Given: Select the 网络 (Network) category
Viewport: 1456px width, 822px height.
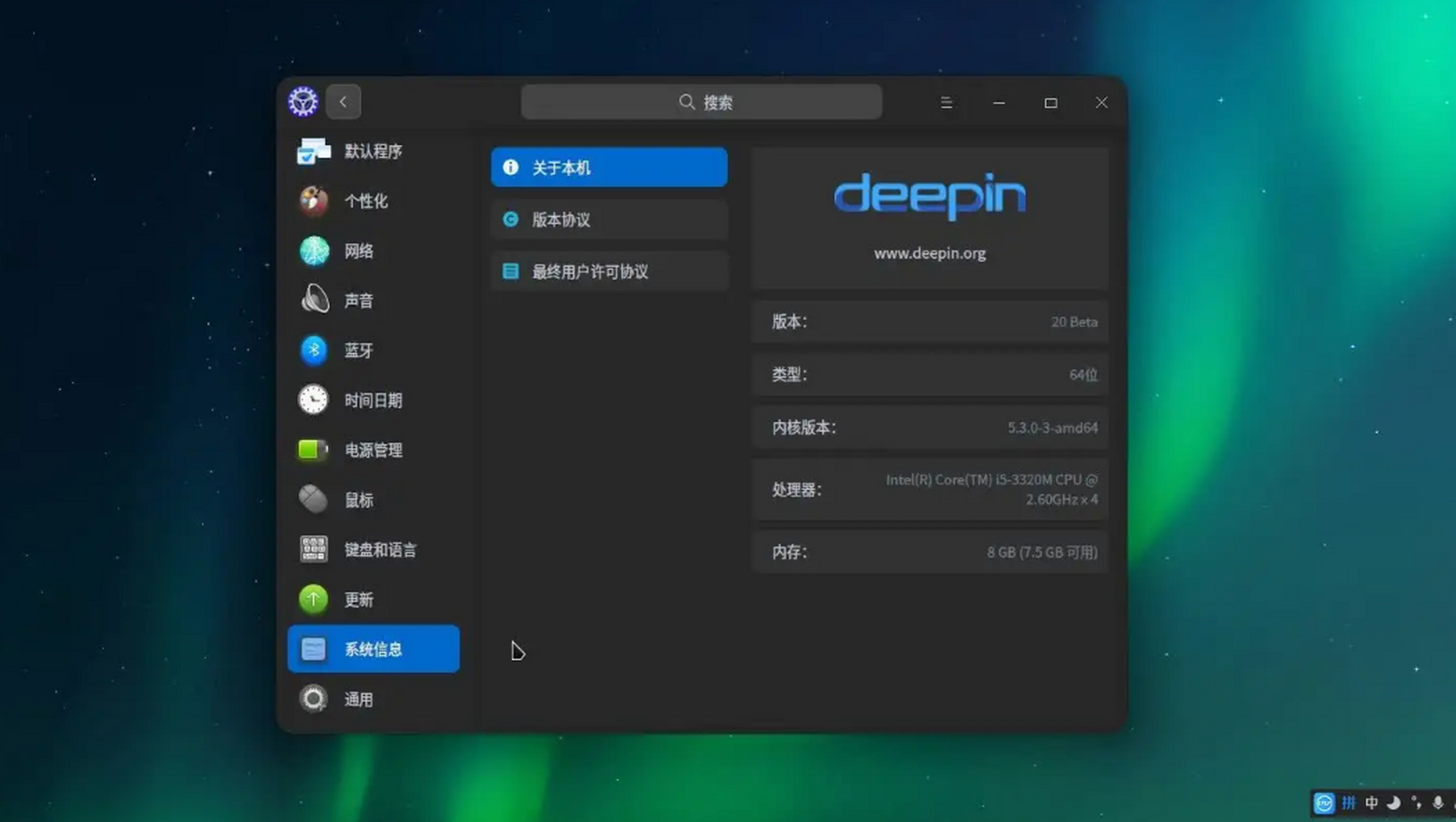Looking at the screenshot, I should [x=374, y=251].
